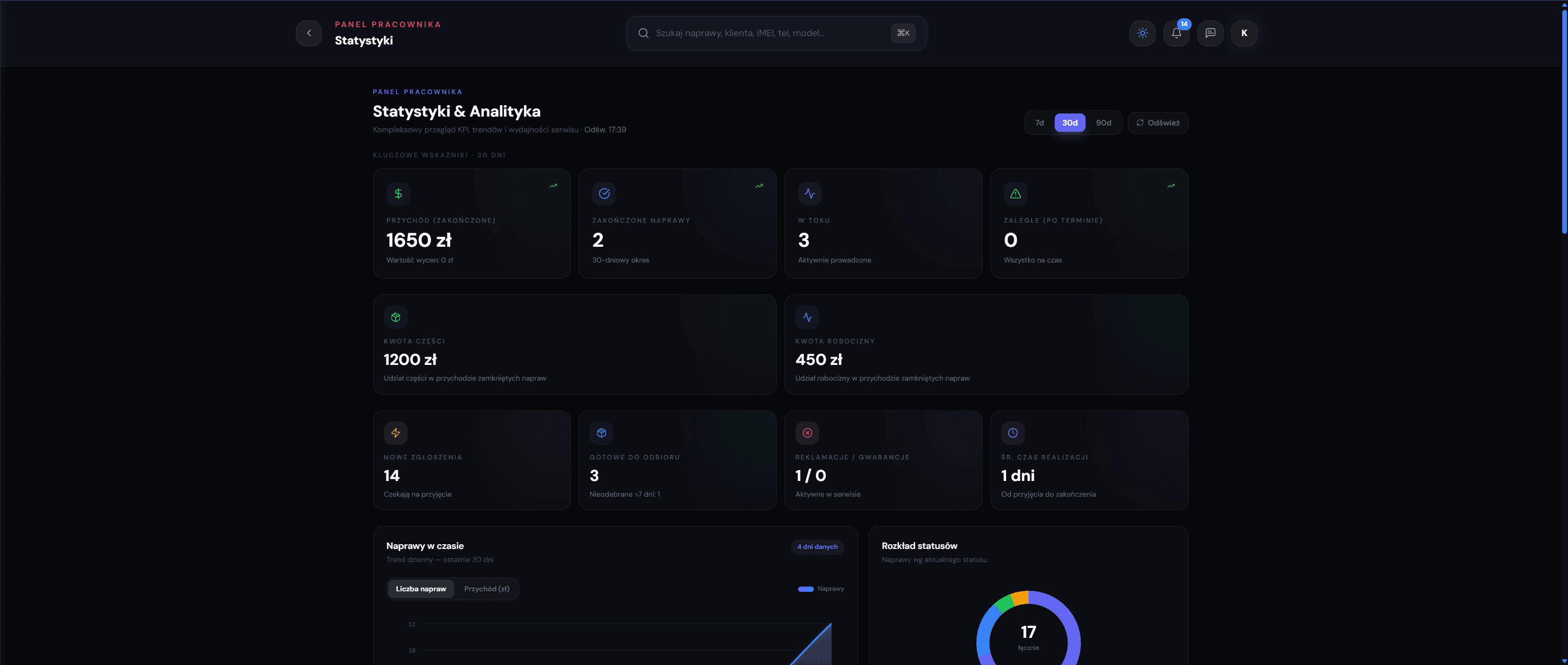1568x665 pixels.
Task: Click 'Nieodebrane >7 dni: 1' text
Action: pyautogui.click(x=625, y=495)
